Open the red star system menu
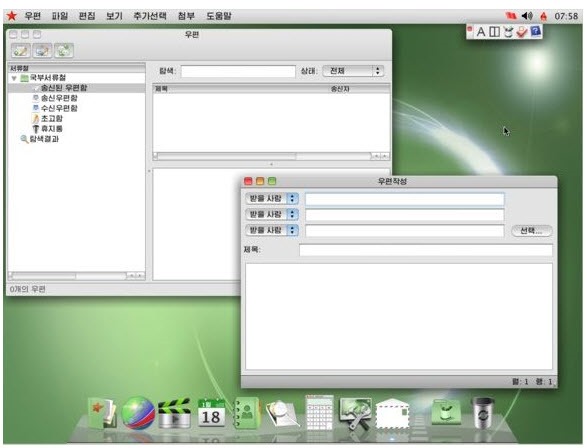Viewport: 587px width, 448px height. 12,16
